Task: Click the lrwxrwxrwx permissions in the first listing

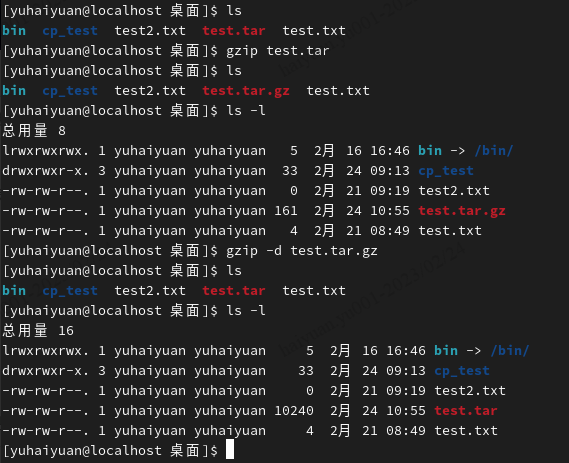Action: (46, 151)
